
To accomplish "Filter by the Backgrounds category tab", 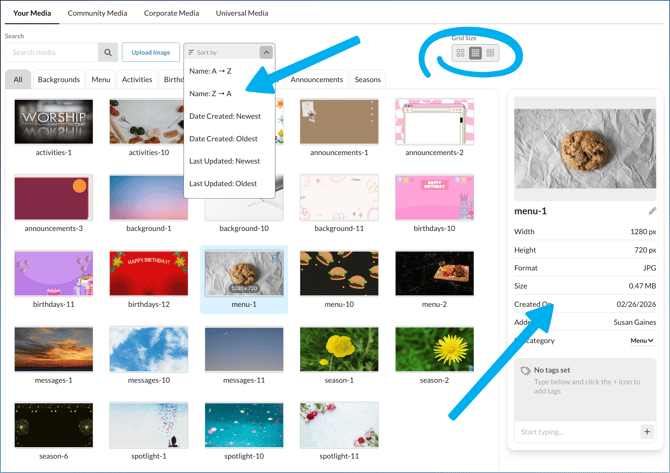I will point(59,80).
